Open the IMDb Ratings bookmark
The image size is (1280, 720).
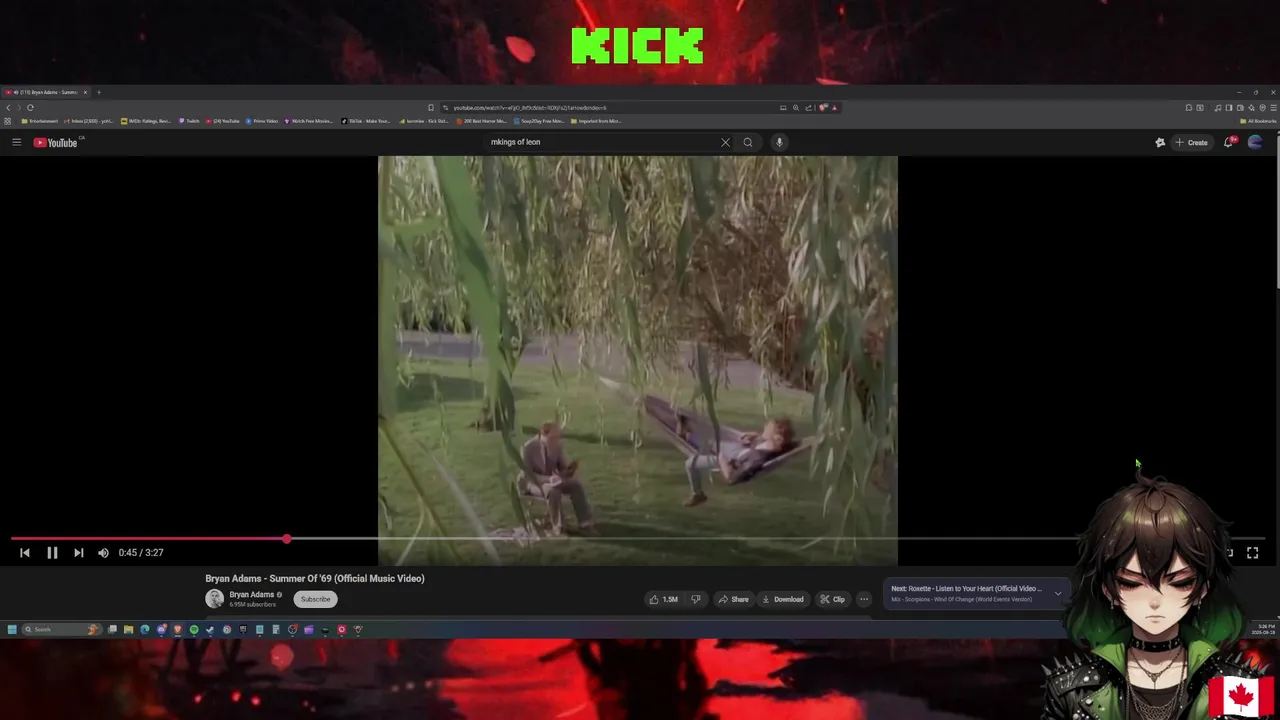(x=146, y=121)
